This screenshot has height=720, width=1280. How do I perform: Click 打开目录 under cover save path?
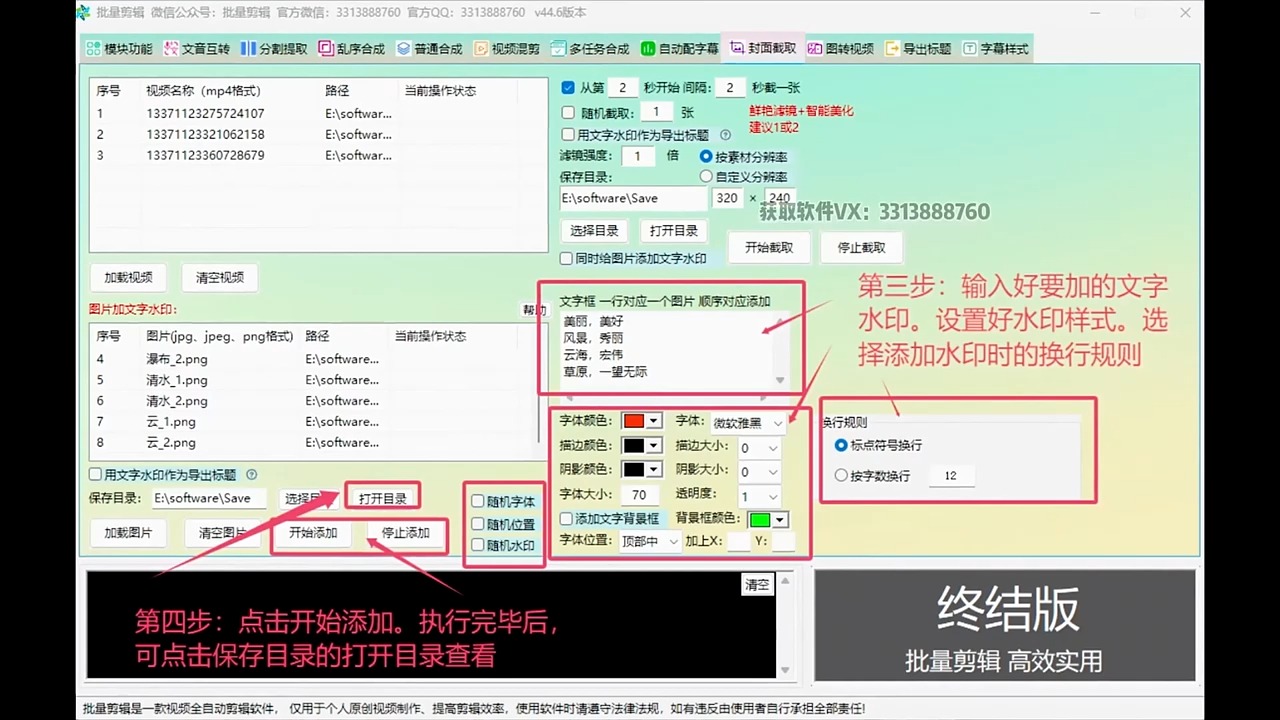pos(673,230)
